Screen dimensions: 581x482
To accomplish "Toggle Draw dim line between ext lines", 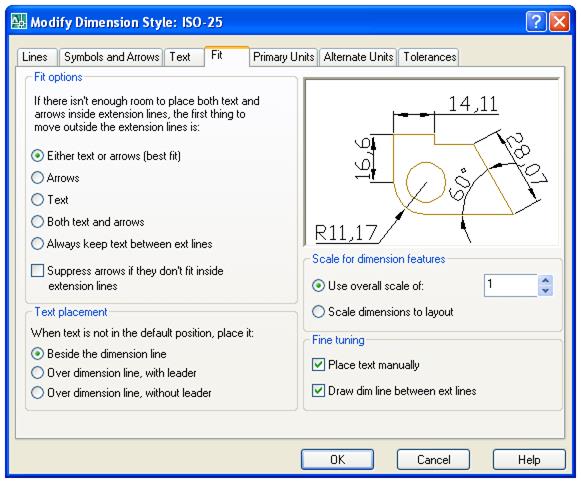I will point(318,391).
